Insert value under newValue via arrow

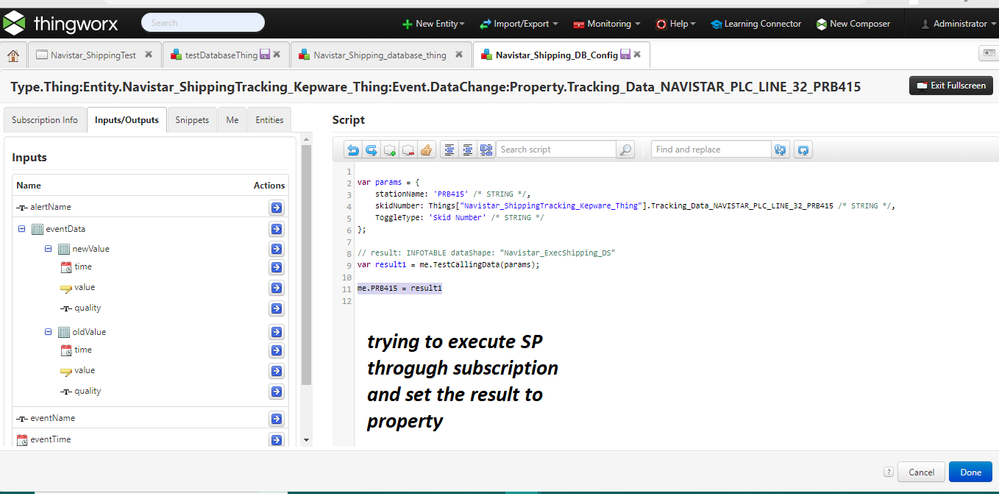pos(277,288)
